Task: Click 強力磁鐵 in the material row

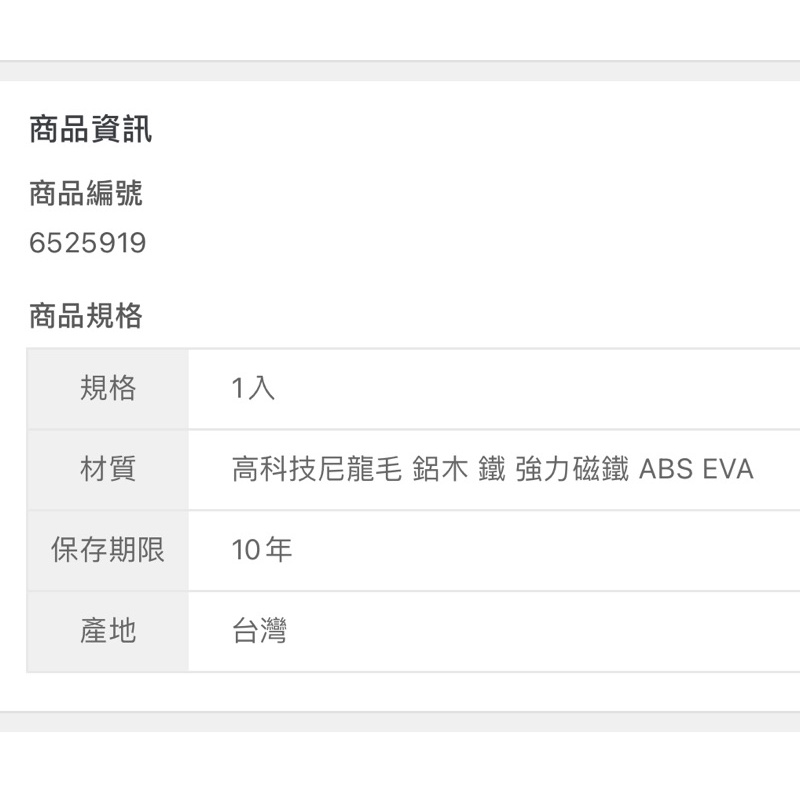Action: [572, 469]
